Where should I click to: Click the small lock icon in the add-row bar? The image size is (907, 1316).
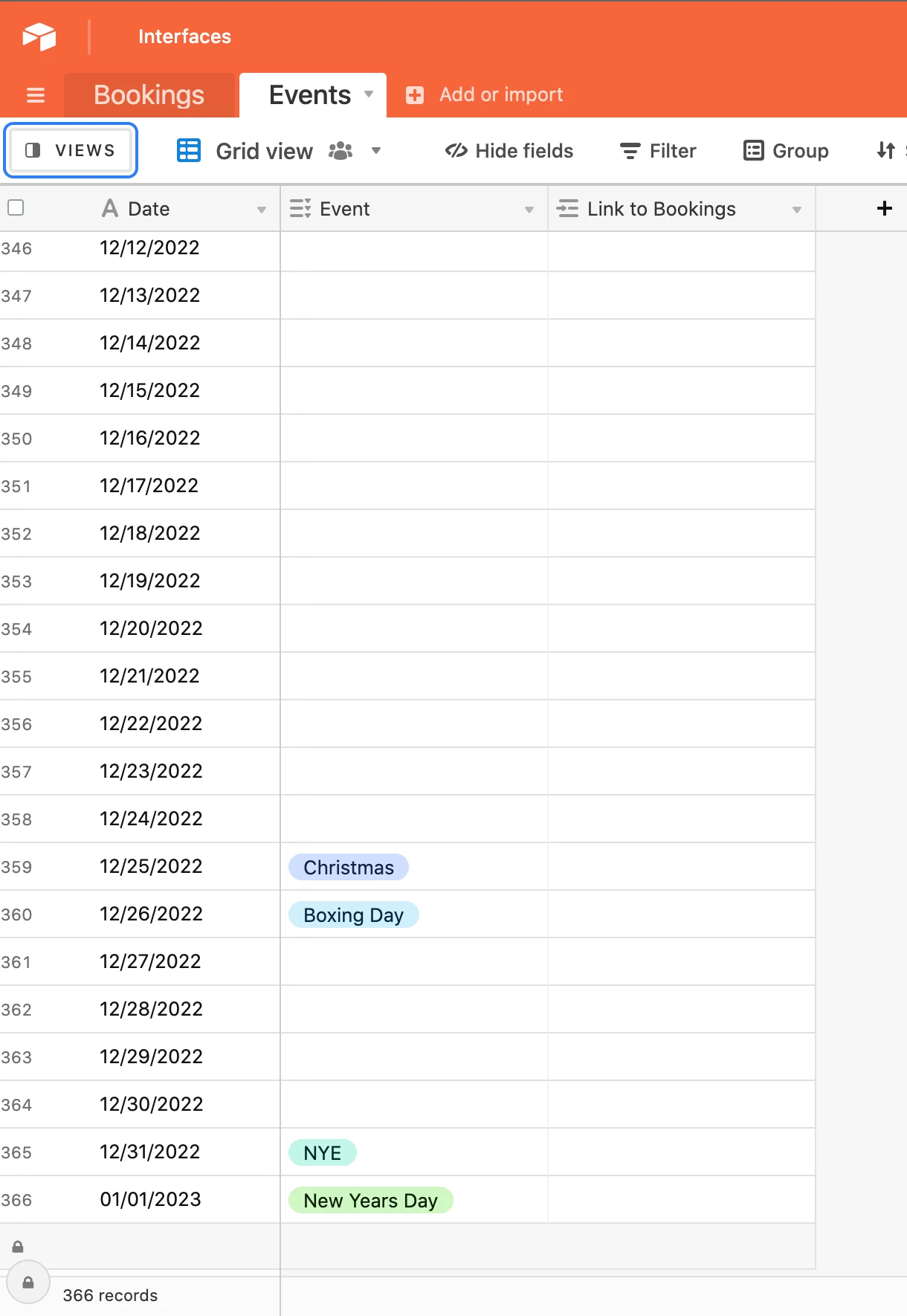[18, 1247]
